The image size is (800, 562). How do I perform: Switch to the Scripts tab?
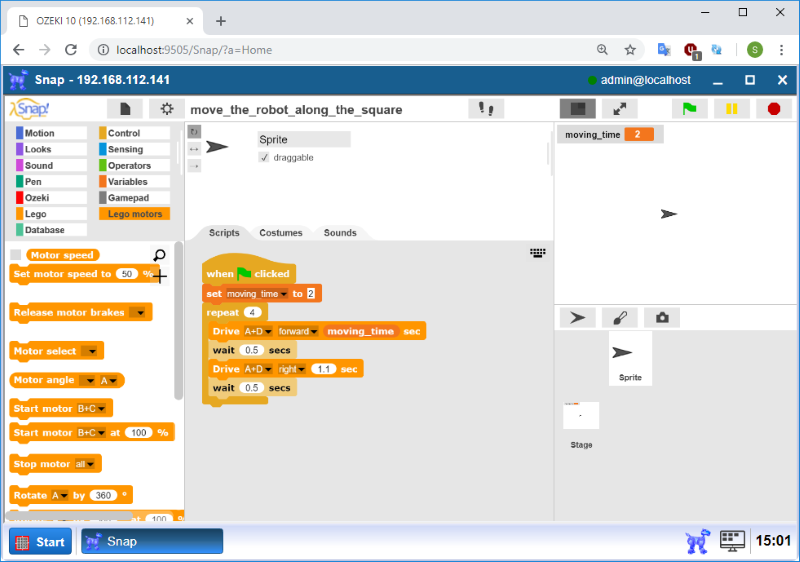tap(224, 233)
